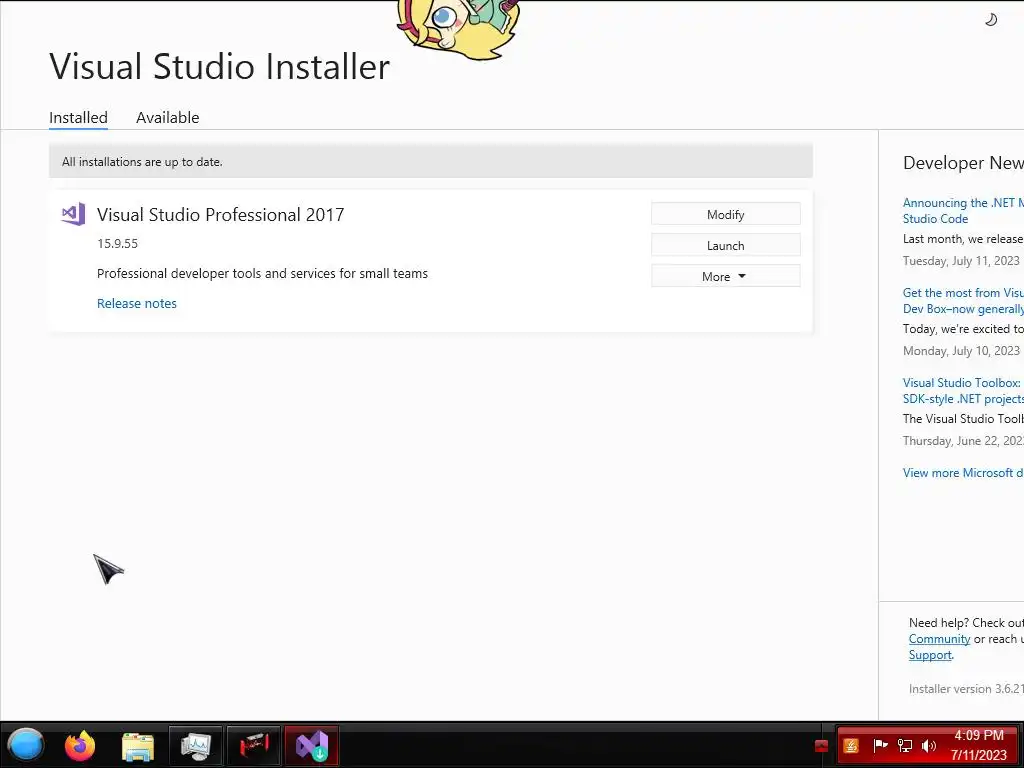Viewport: 1024px width, 768px height.
Task: Click the Visual Studio Professional 2017 title
Action: (x=220, y=214)
